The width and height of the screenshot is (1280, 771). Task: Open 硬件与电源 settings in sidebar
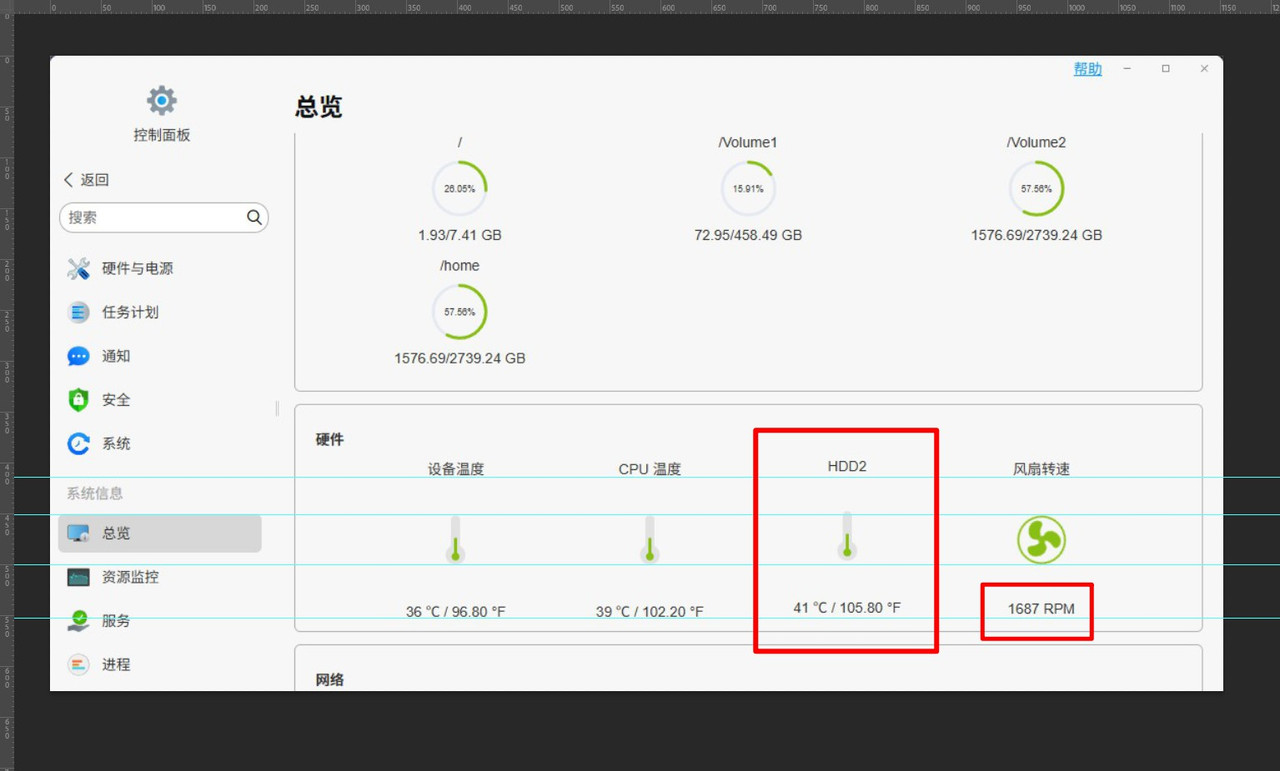coord(160,268)
